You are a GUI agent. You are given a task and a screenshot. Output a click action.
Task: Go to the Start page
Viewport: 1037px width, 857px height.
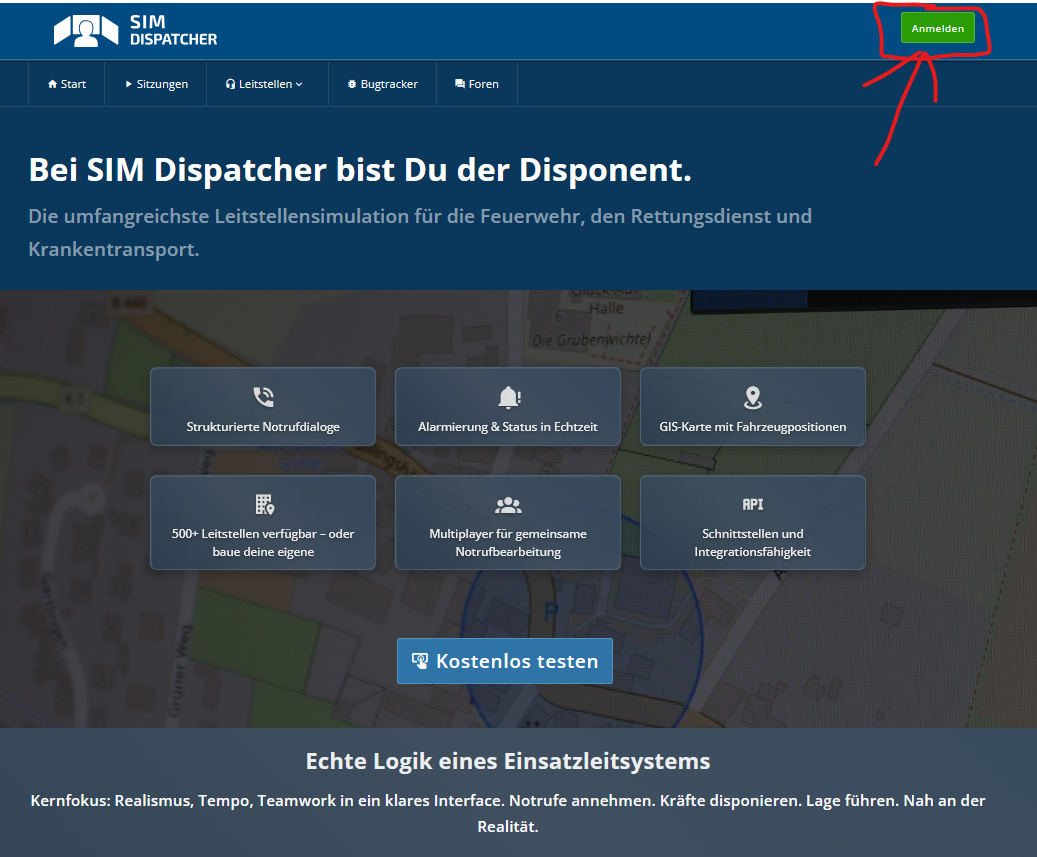pyautogui.click(x=67, y=85)
